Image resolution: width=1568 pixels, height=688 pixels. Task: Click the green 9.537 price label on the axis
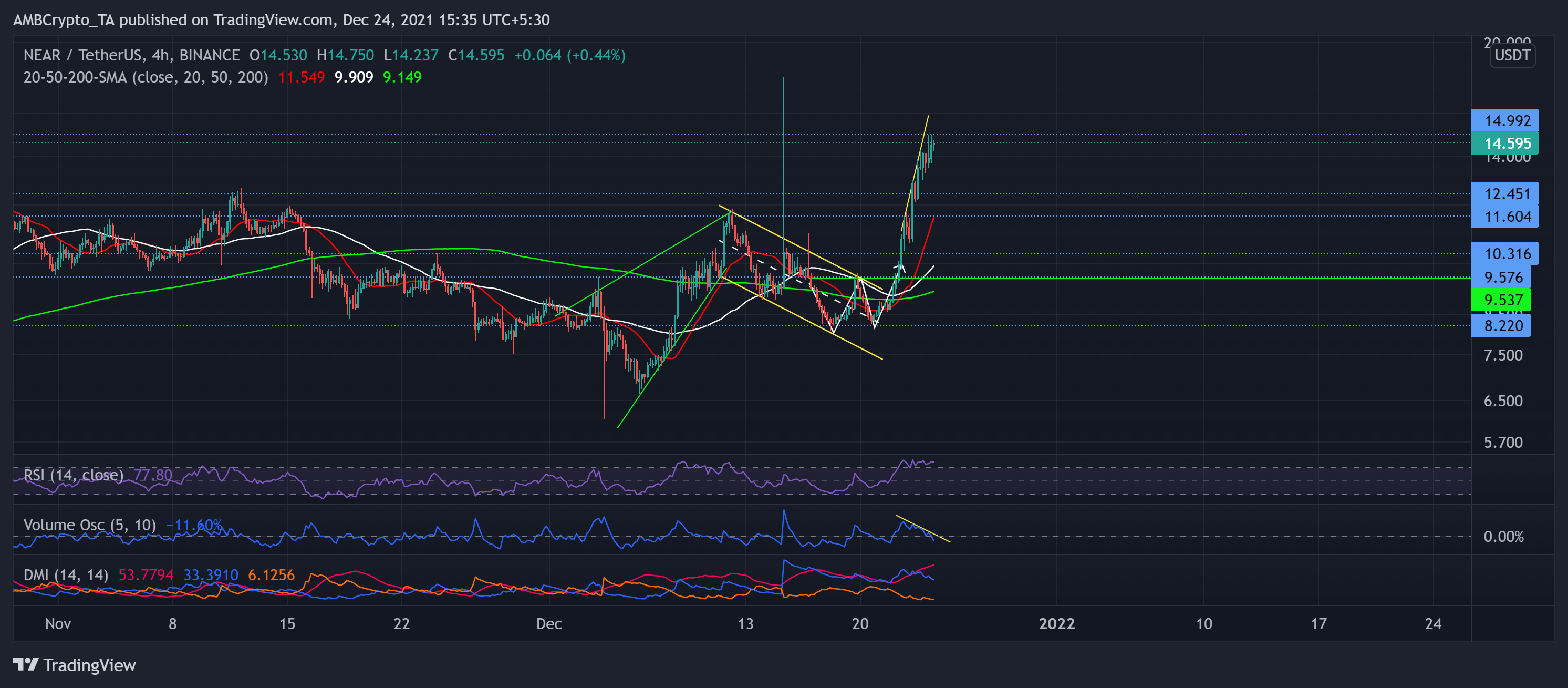1501,301
